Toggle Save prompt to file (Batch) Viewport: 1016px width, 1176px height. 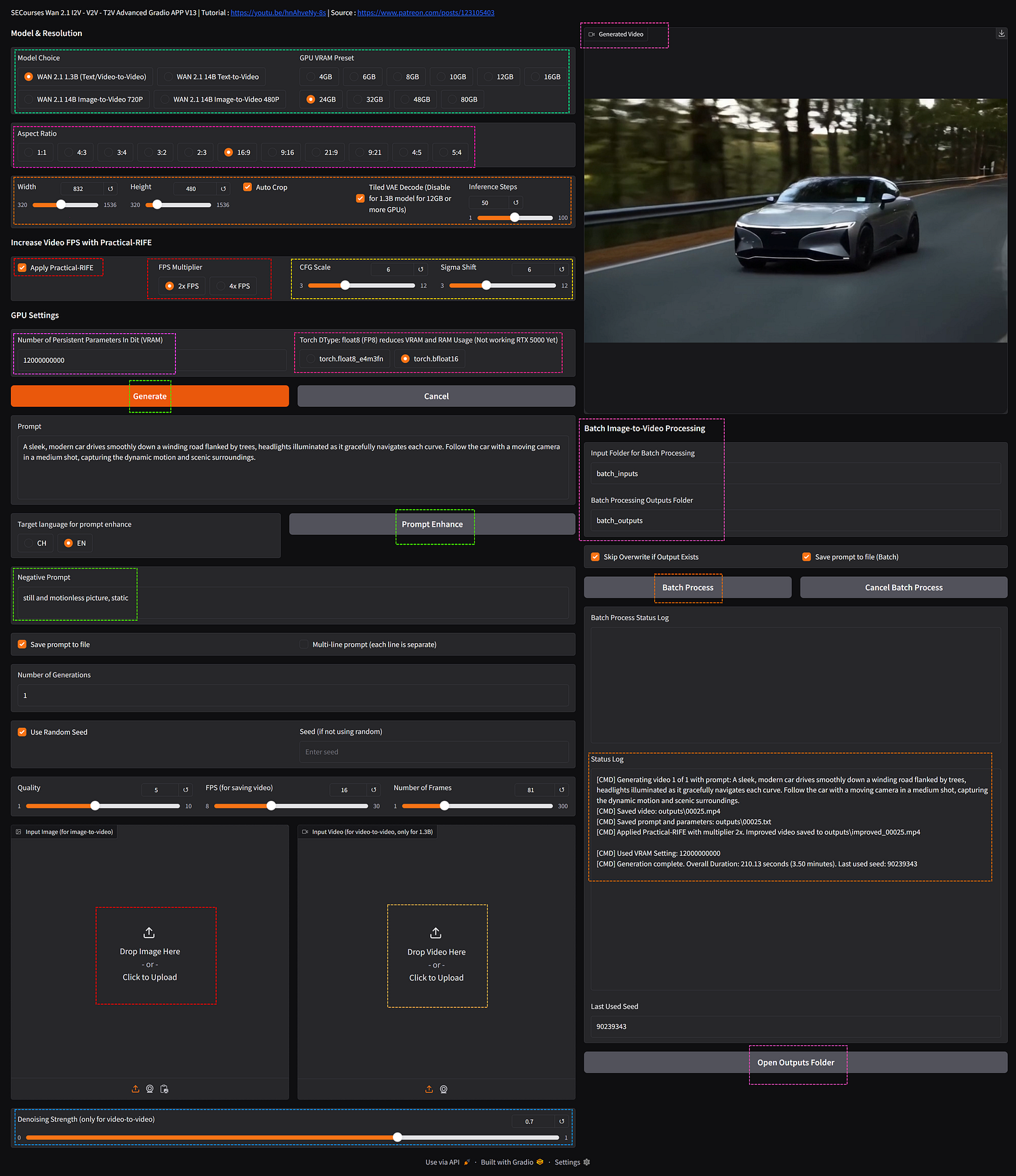pos(807,557)
